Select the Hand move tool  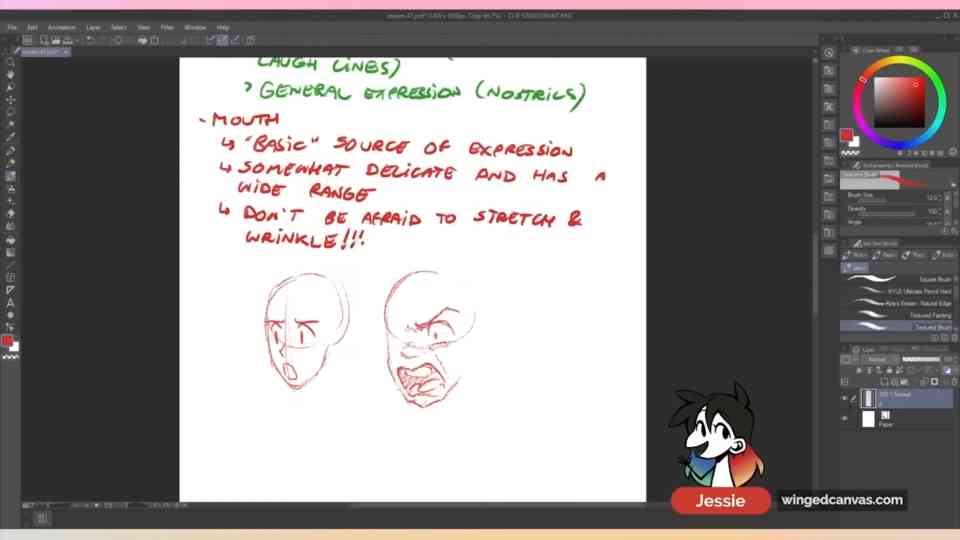click(11, 74)
